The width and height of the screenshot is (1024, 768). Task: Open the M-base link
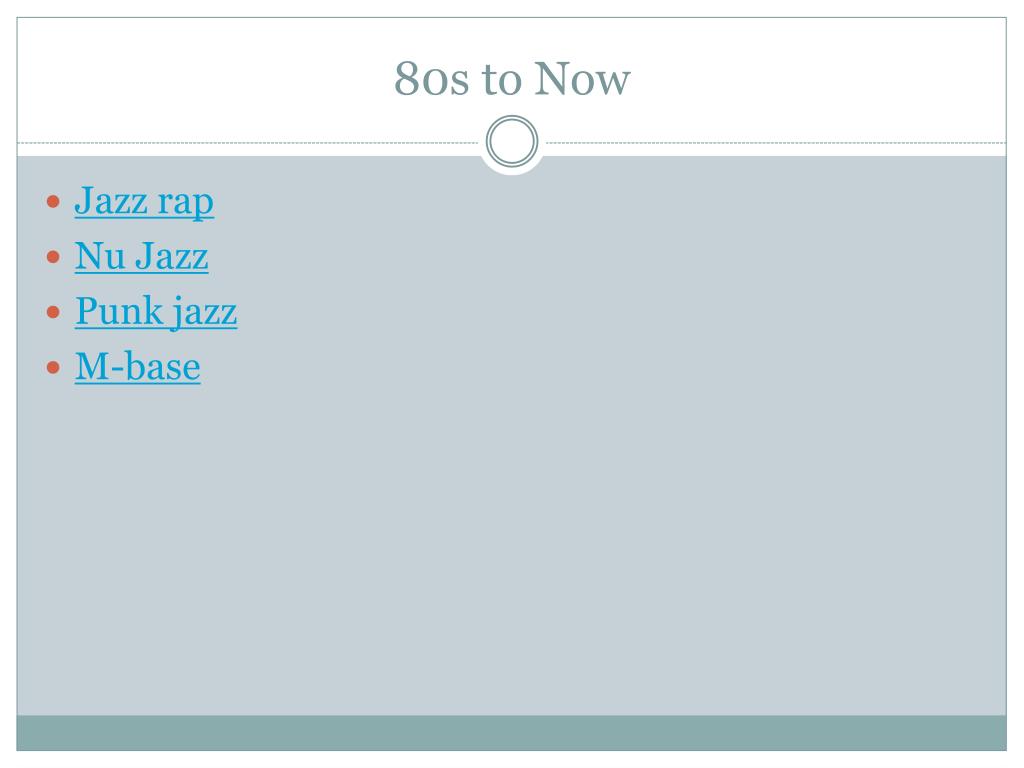[x=138, y=366]
